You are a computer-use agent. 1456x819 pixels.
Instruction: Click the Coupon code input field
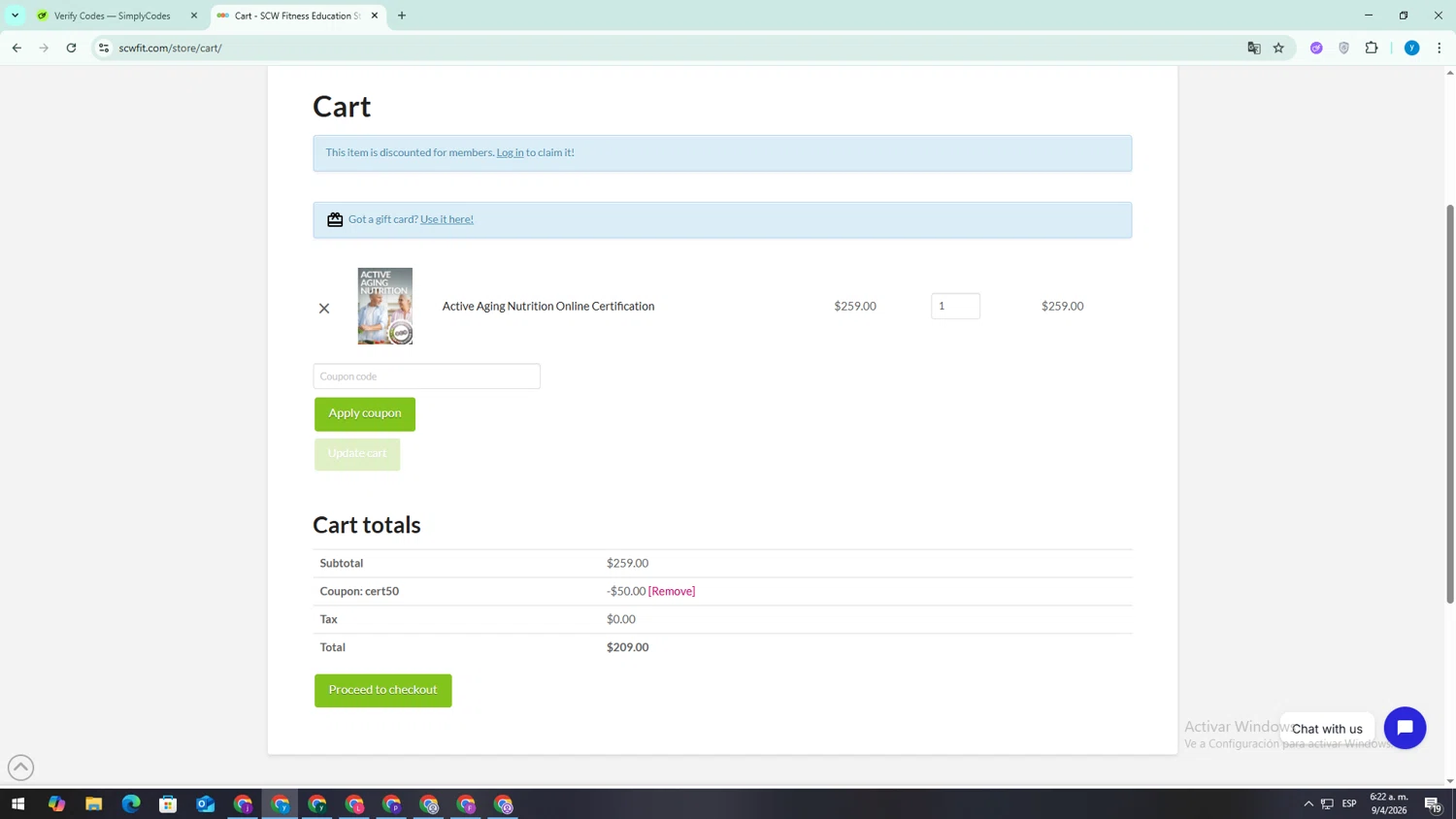pos(426,377)
